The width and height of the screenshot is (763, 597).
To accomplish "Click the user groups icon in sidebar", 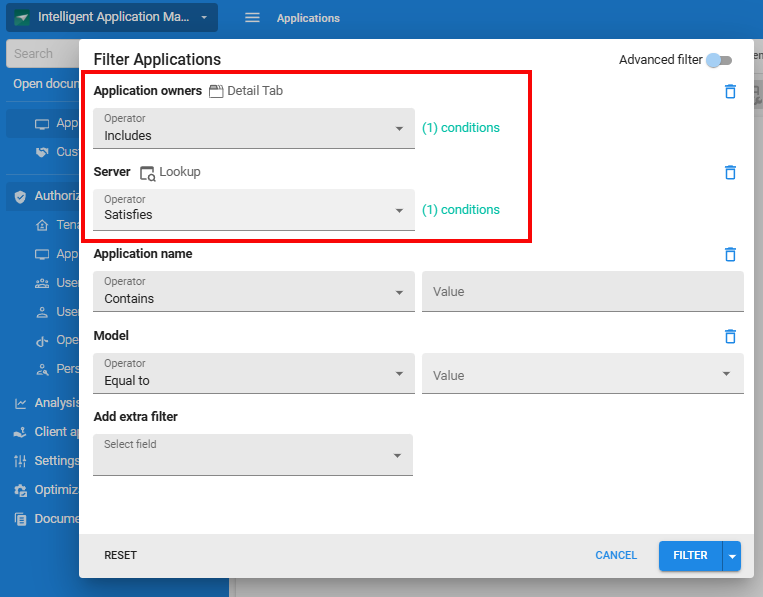I will pyautogui.click(x=42, y=283).
